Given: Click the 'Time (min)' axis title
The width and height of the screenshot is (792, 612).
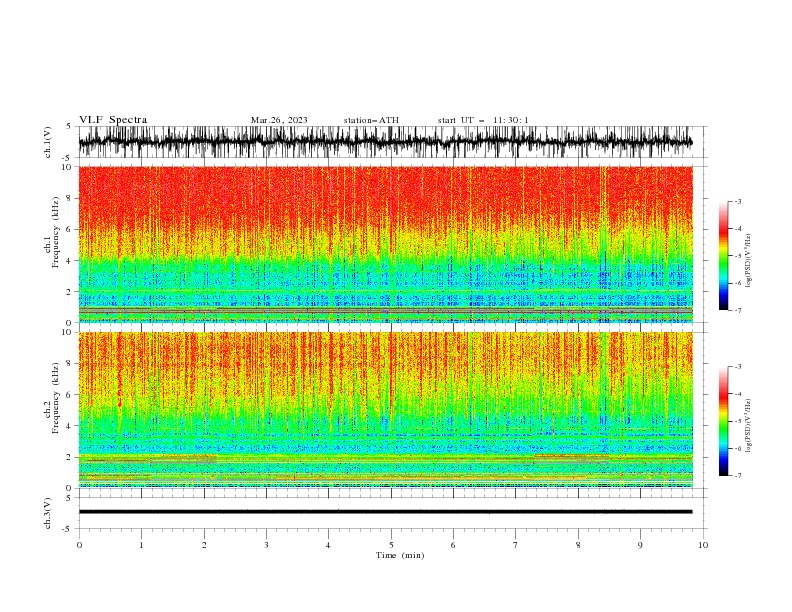Looking at the screenshot, I should 400,555.
